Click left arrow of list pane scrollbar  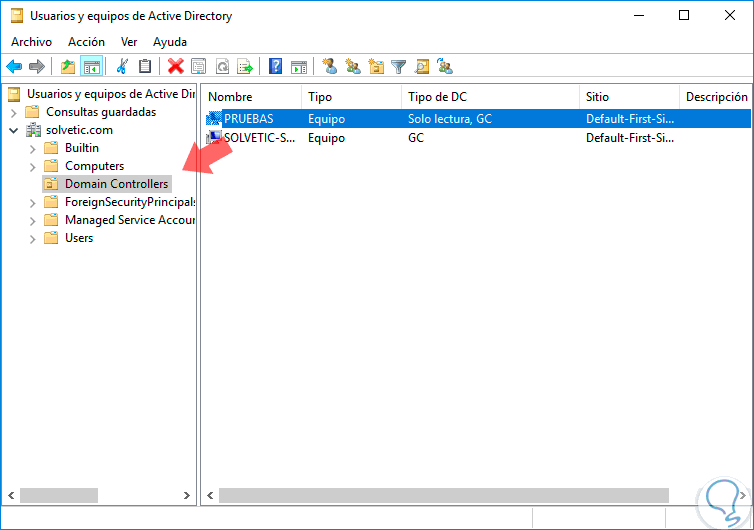(210, 495)
